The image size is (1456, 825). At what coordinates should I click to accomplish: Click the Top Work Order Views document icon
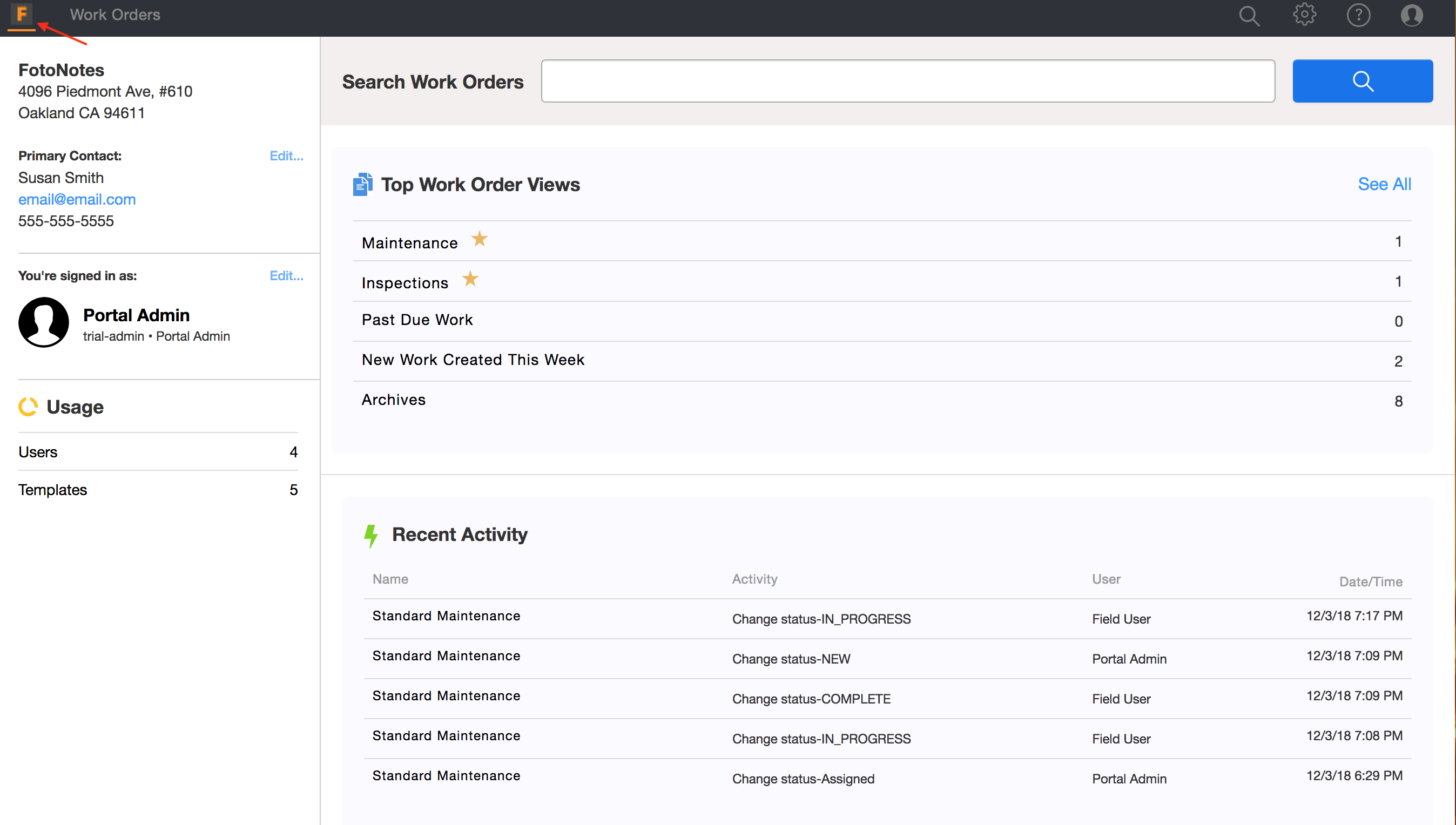[x=362, y=185]
